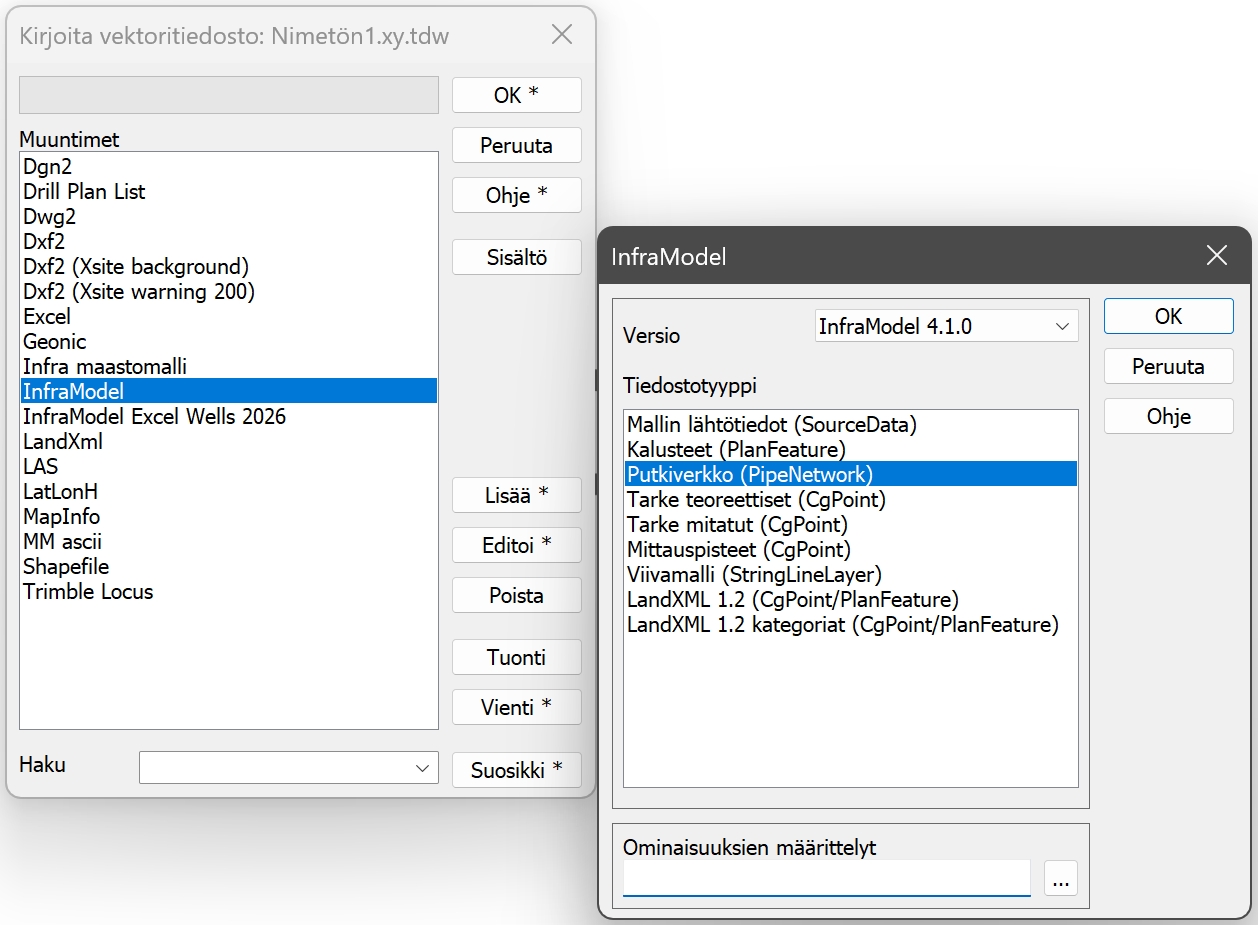Click the Suosikki * button

point(517,769)
